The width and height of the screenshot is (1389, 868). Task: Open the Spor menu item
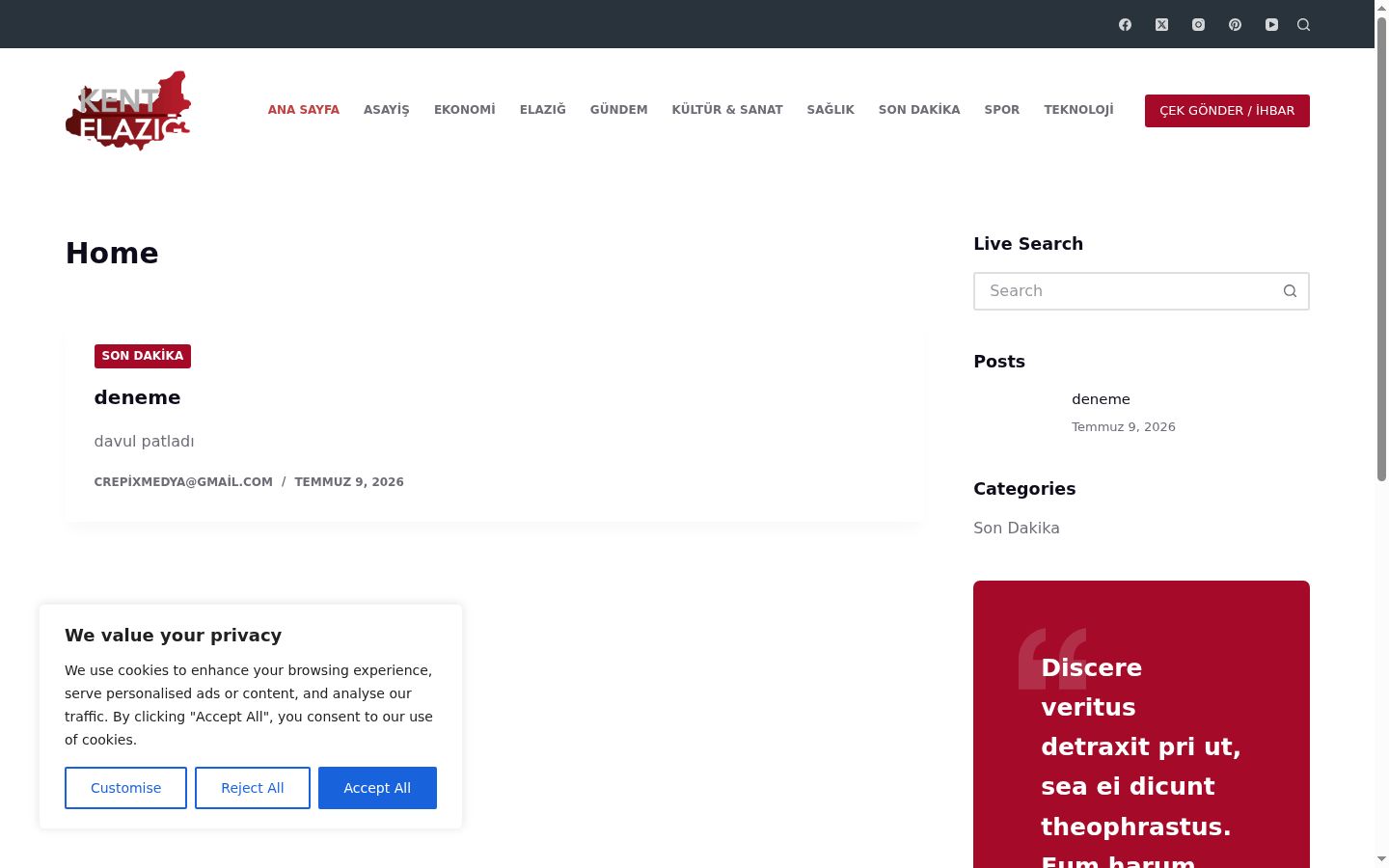(x=1002, y=110)
